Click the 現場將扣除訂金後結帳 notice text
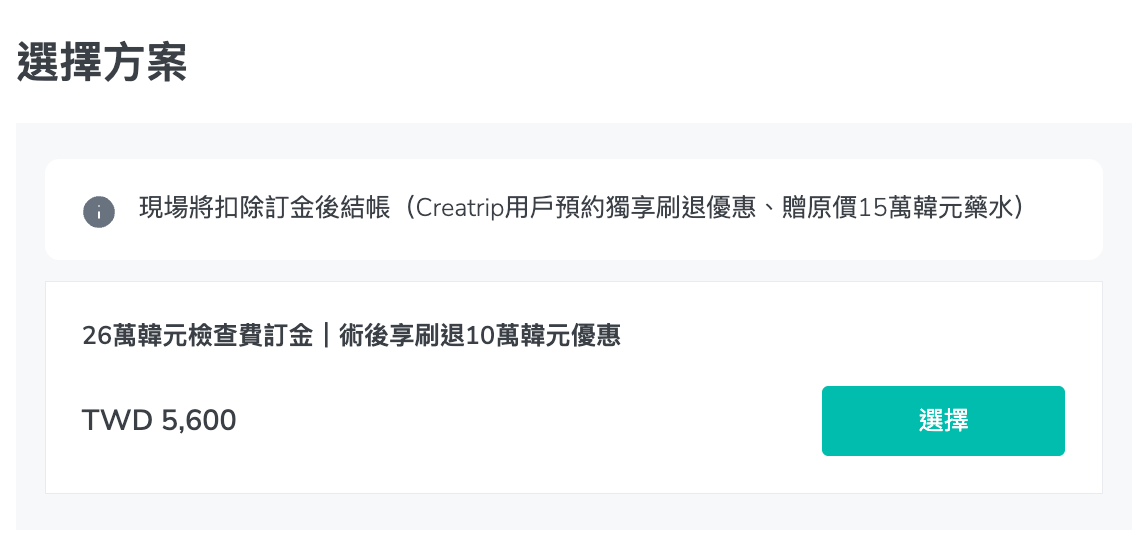 [264, 209]
